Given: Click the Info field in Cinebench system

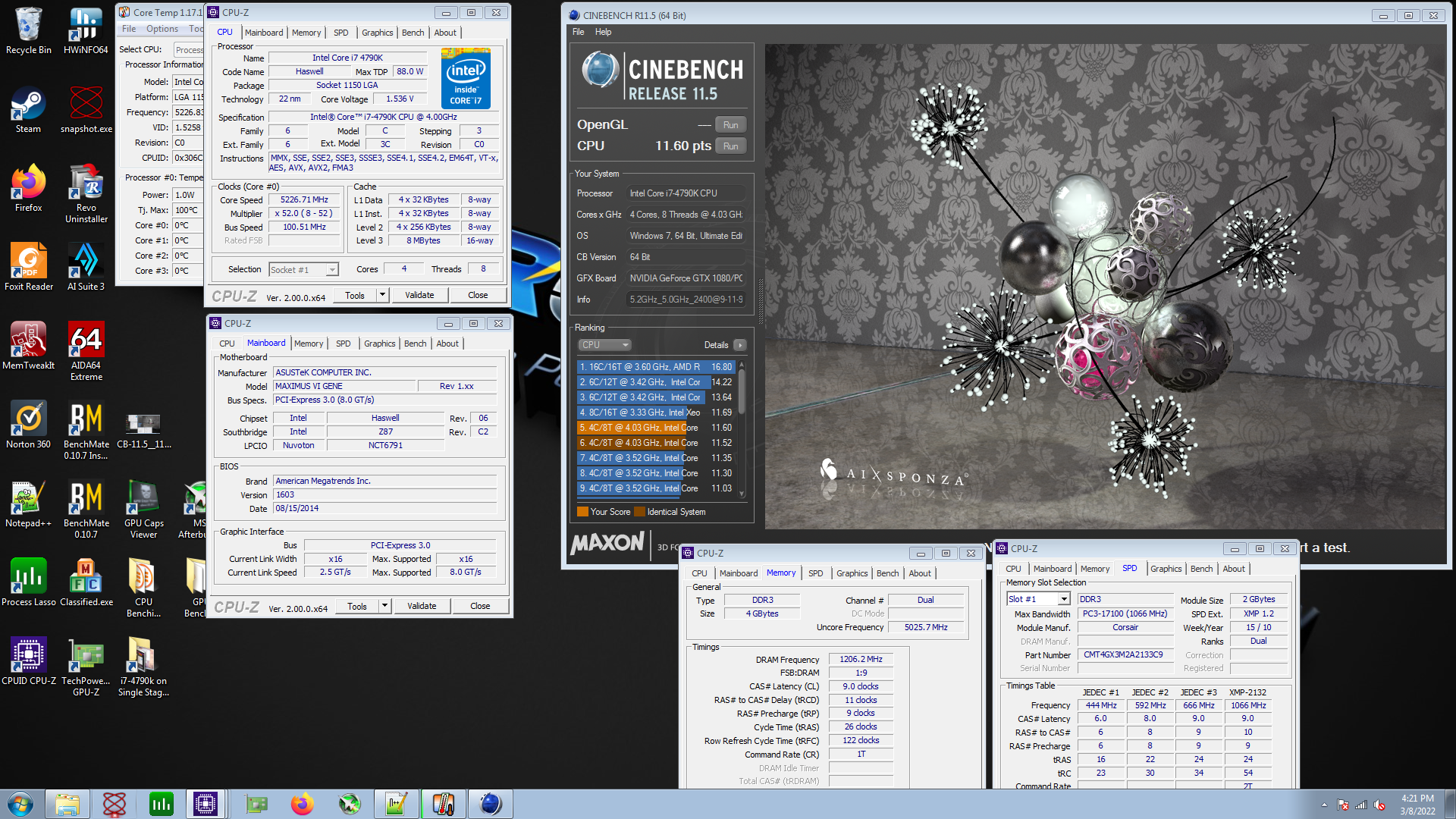Looking at the screenshot, I should click(686, 300).
